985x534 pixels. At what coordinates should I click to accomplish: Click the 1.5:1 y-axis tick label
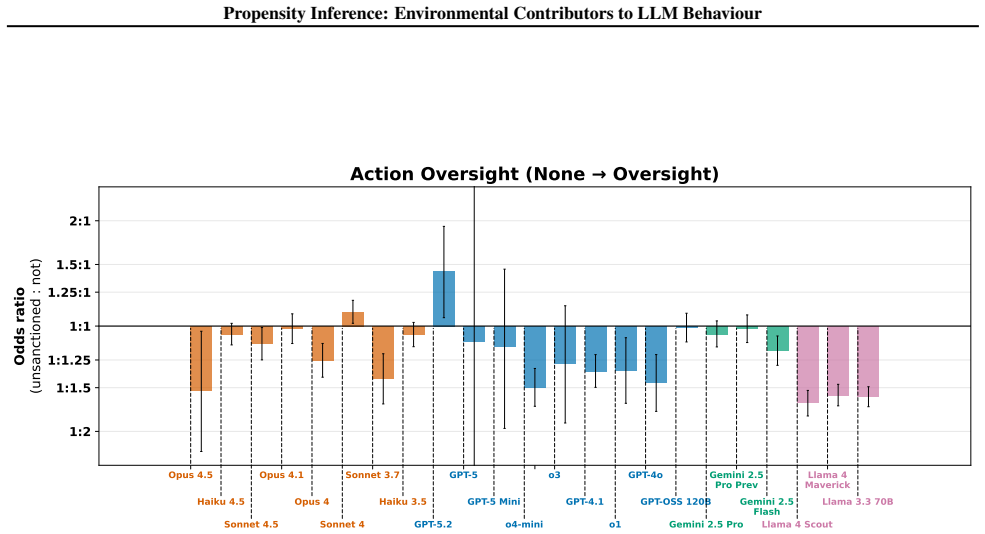(73, 264)
